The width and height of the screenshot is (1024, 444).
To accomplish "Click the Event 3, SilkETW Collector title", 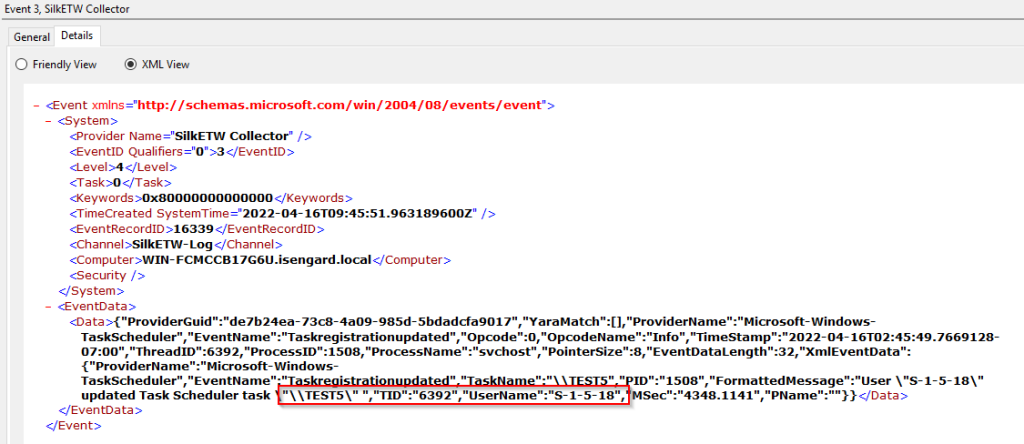I will coord(65,9).
